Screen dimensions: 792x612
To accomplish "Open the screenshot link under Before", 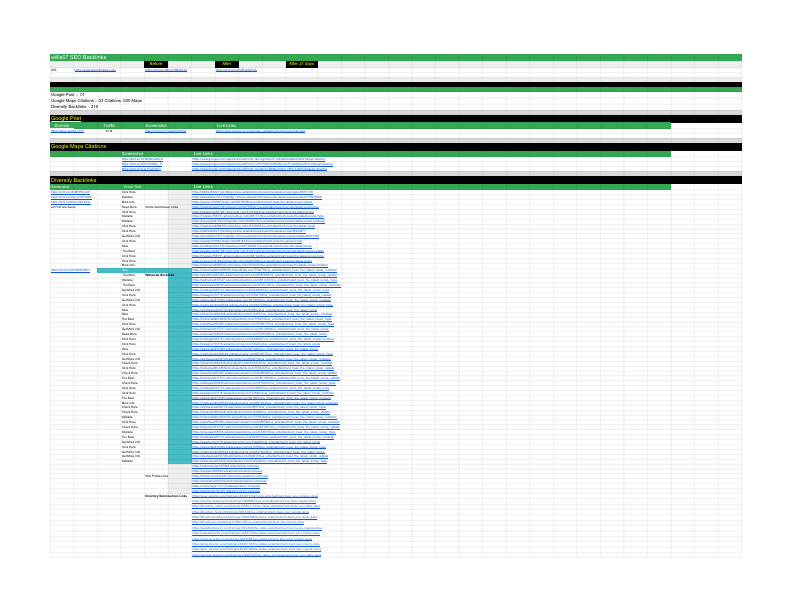I will coord(166,70).
